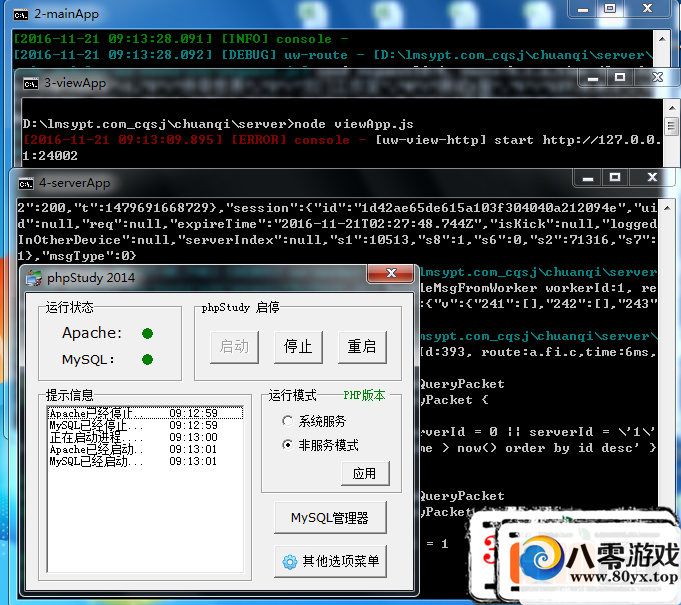Click the Apache green status indicator
681x605 pixels.
pyautogui.click(x=148, y=334)
